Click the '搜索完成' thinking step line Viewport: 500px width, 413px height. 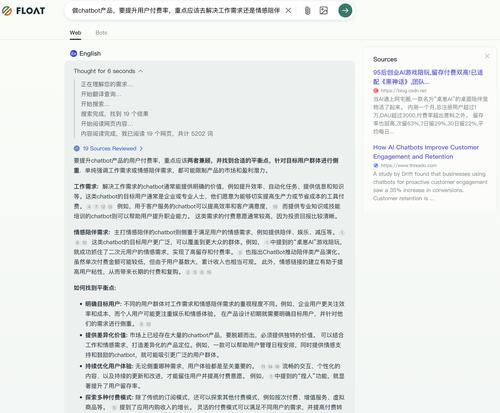coord(115,114)
